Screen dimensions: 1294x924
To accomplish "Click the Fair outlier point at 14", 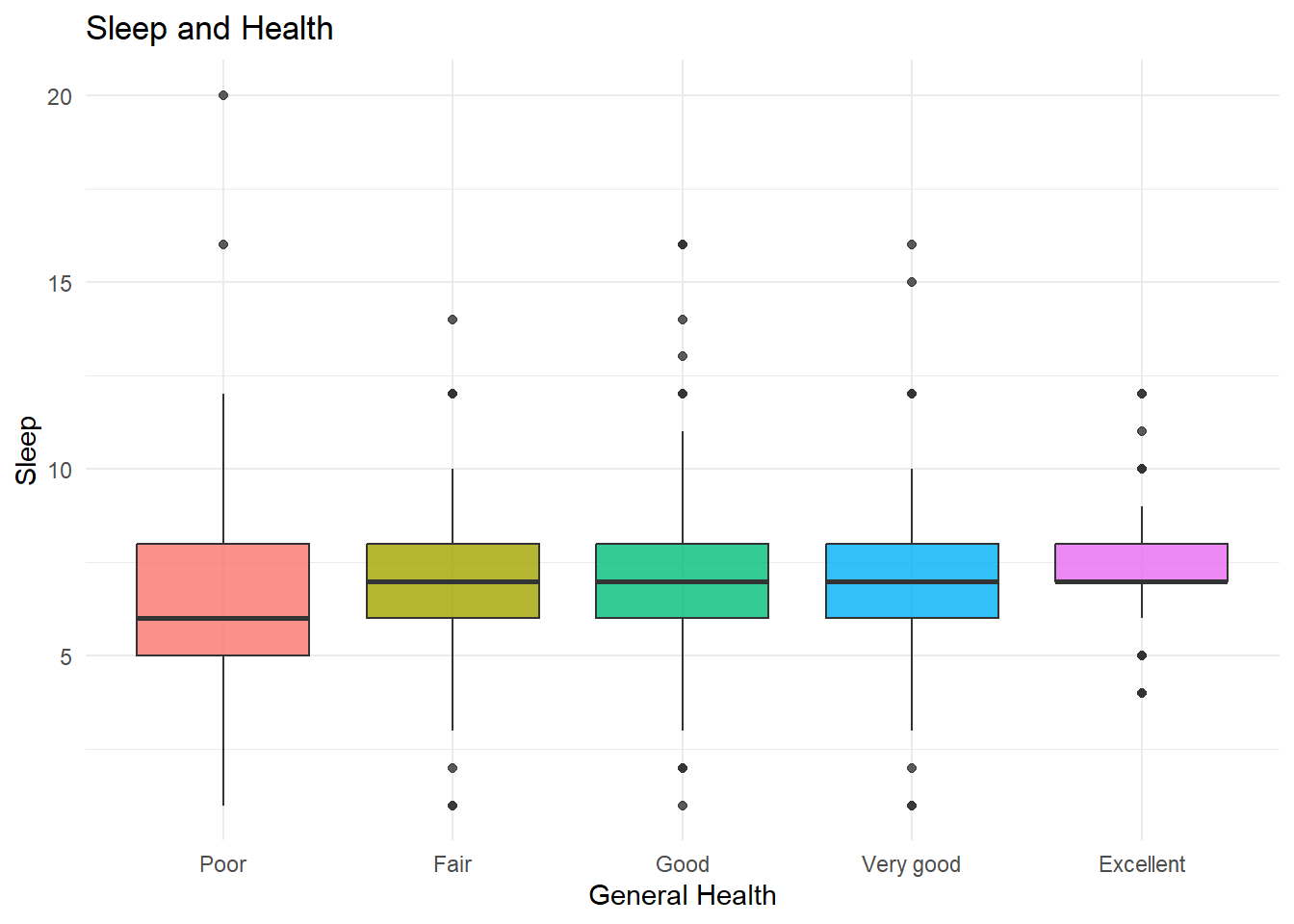I will (453, 320).
